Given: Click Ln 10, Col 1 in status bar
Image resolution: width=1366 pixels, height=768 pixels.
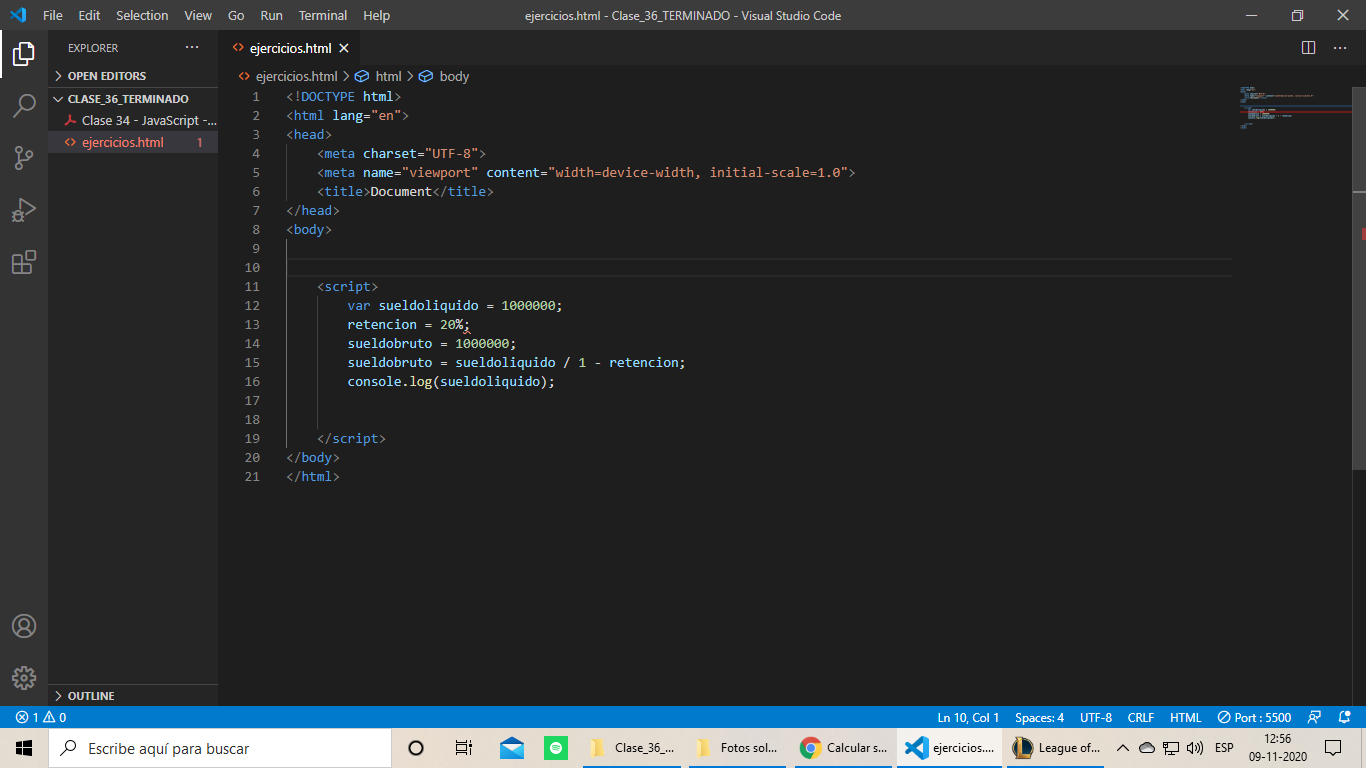Looking at the screenshot, I should click(x=968, y=717).
